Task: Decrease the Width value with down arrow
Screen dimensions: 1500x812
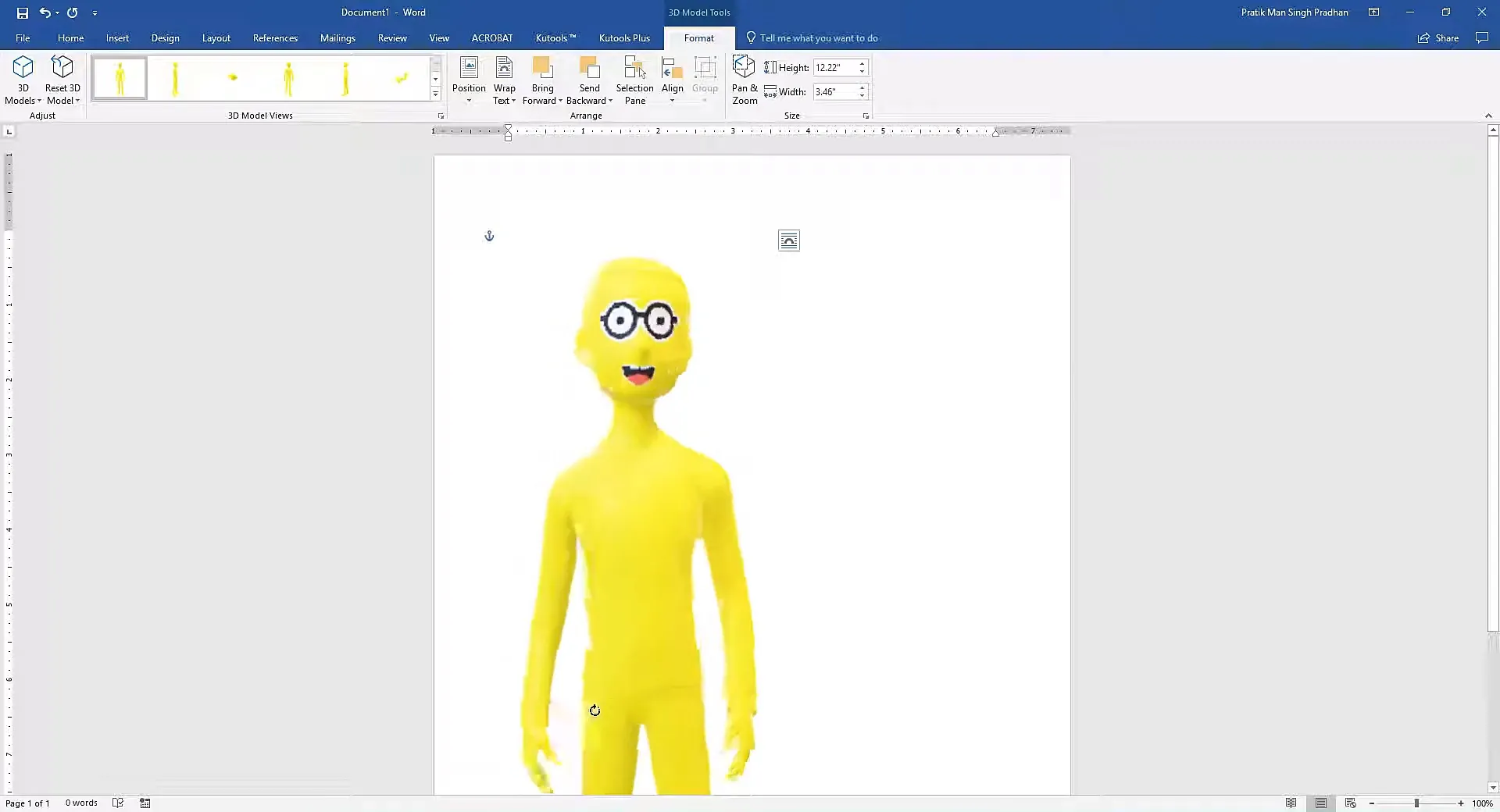Action: [x=862, y=96]
